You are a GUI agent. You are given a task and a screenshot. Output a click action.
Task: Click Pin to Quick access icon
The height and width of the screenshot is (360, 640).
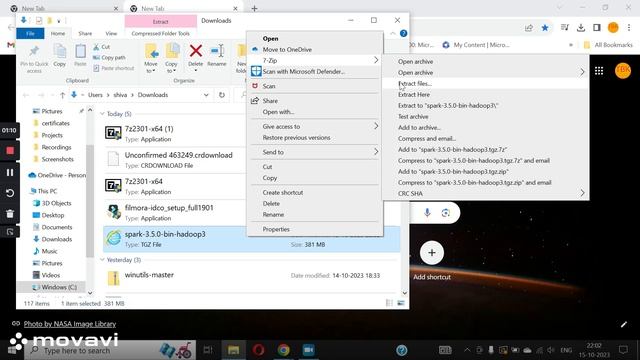pos(34,52)
